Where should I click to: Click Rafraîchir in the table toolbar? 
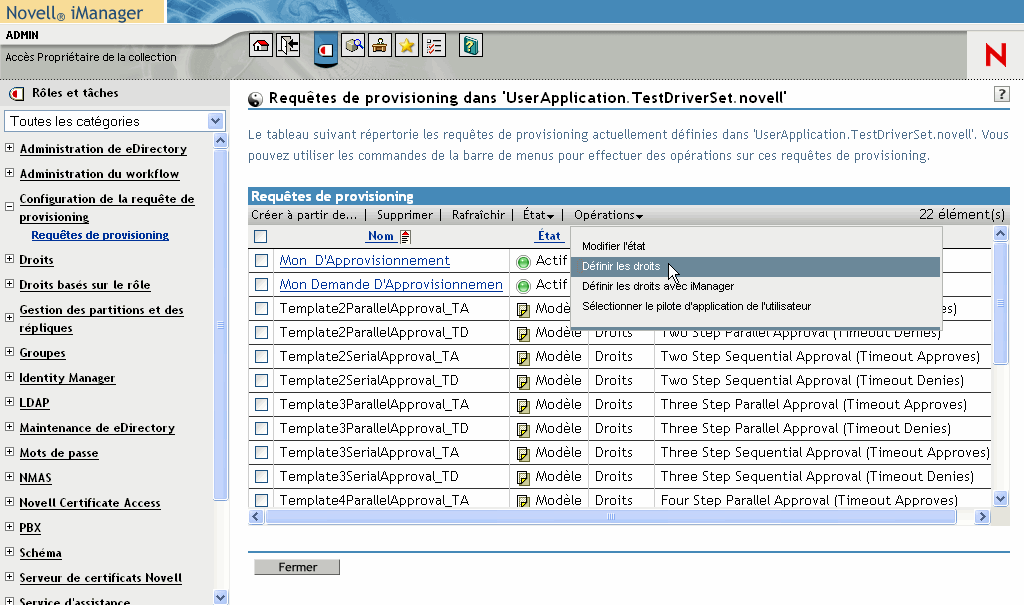478,215
